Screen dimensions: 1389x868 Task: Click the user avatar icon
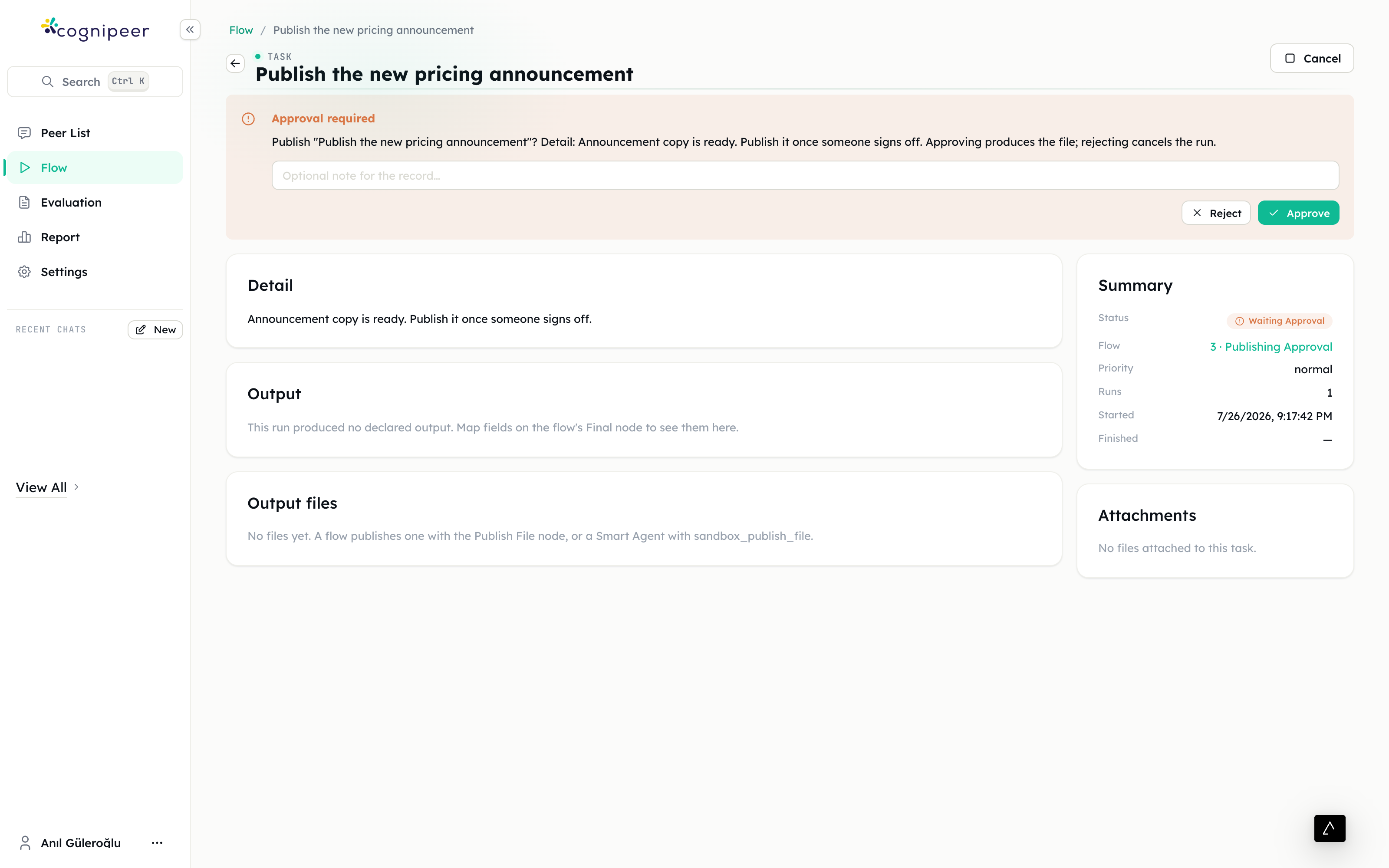click(25, 842)
